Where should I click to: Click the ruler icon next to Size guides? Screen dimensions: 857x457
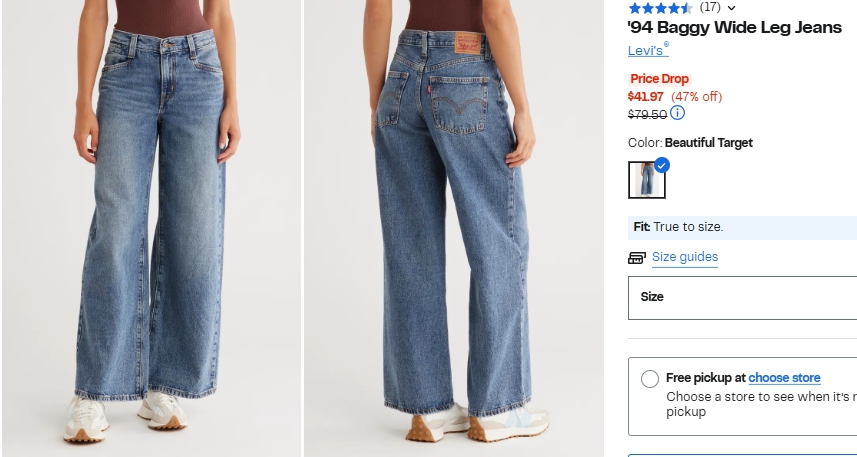[637, 257]
